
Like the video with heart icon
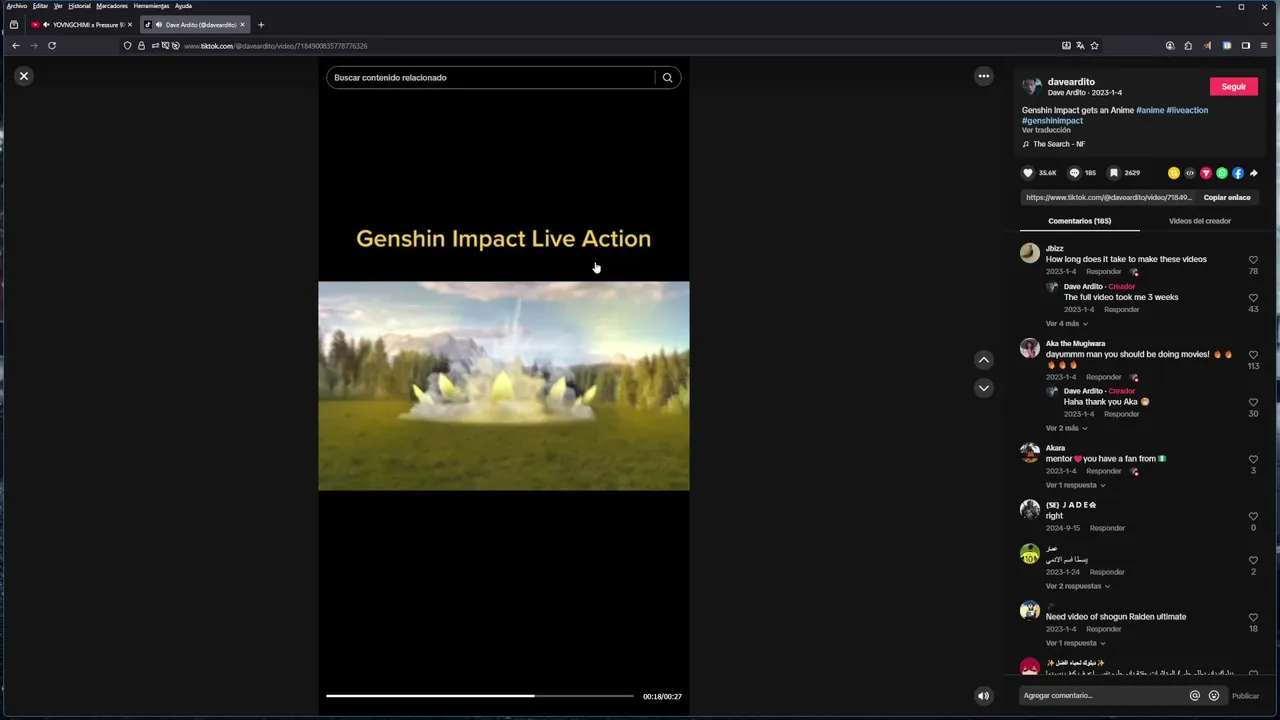[1027, 173]
